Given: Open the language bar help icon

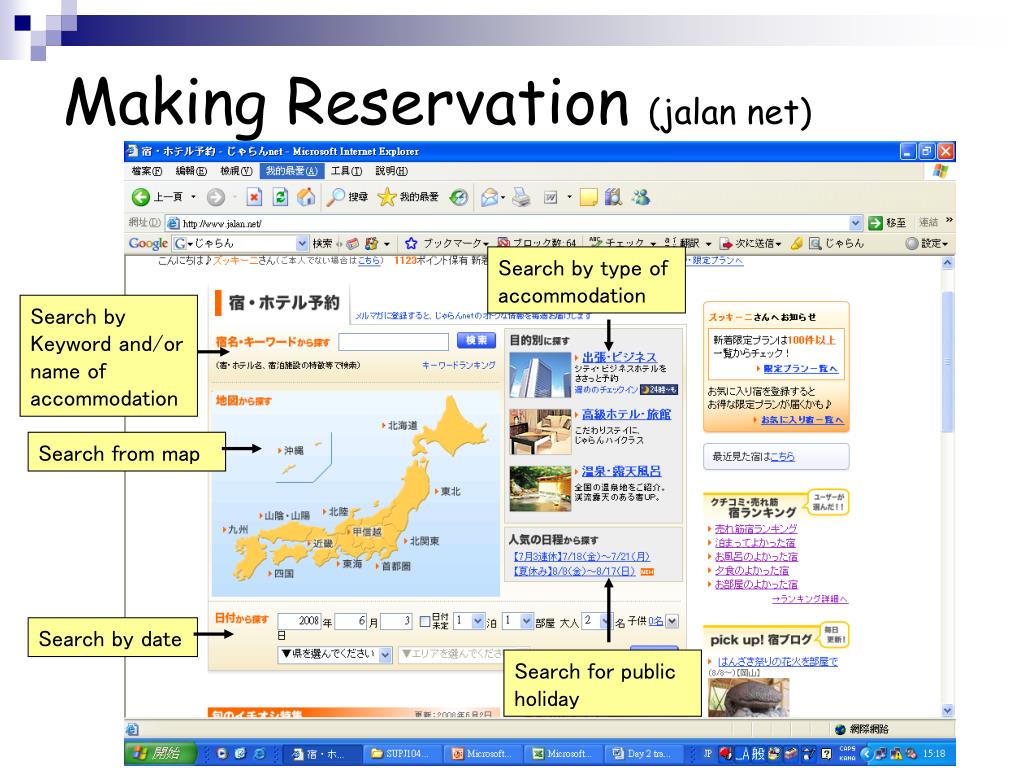Looking at the screenshot, I should [x=826, y=754].
